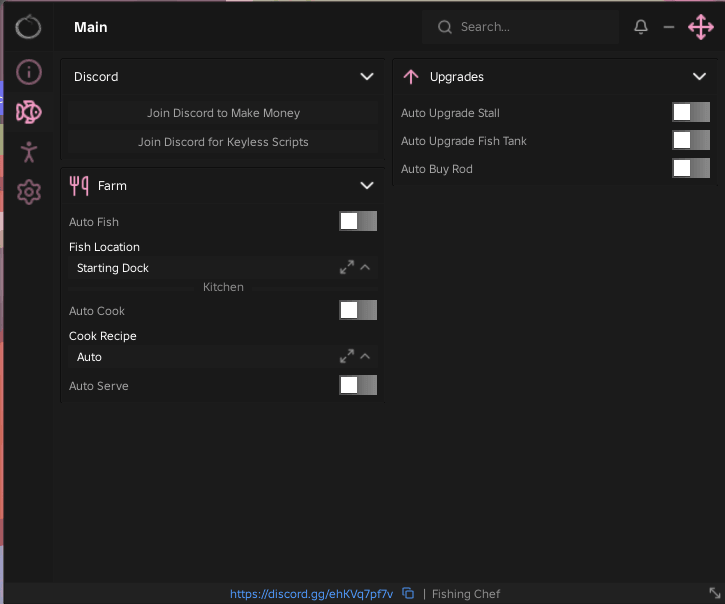Expand Fish Location list with arrows icon
Screen dimensions: 725x604
pos(347,267)
